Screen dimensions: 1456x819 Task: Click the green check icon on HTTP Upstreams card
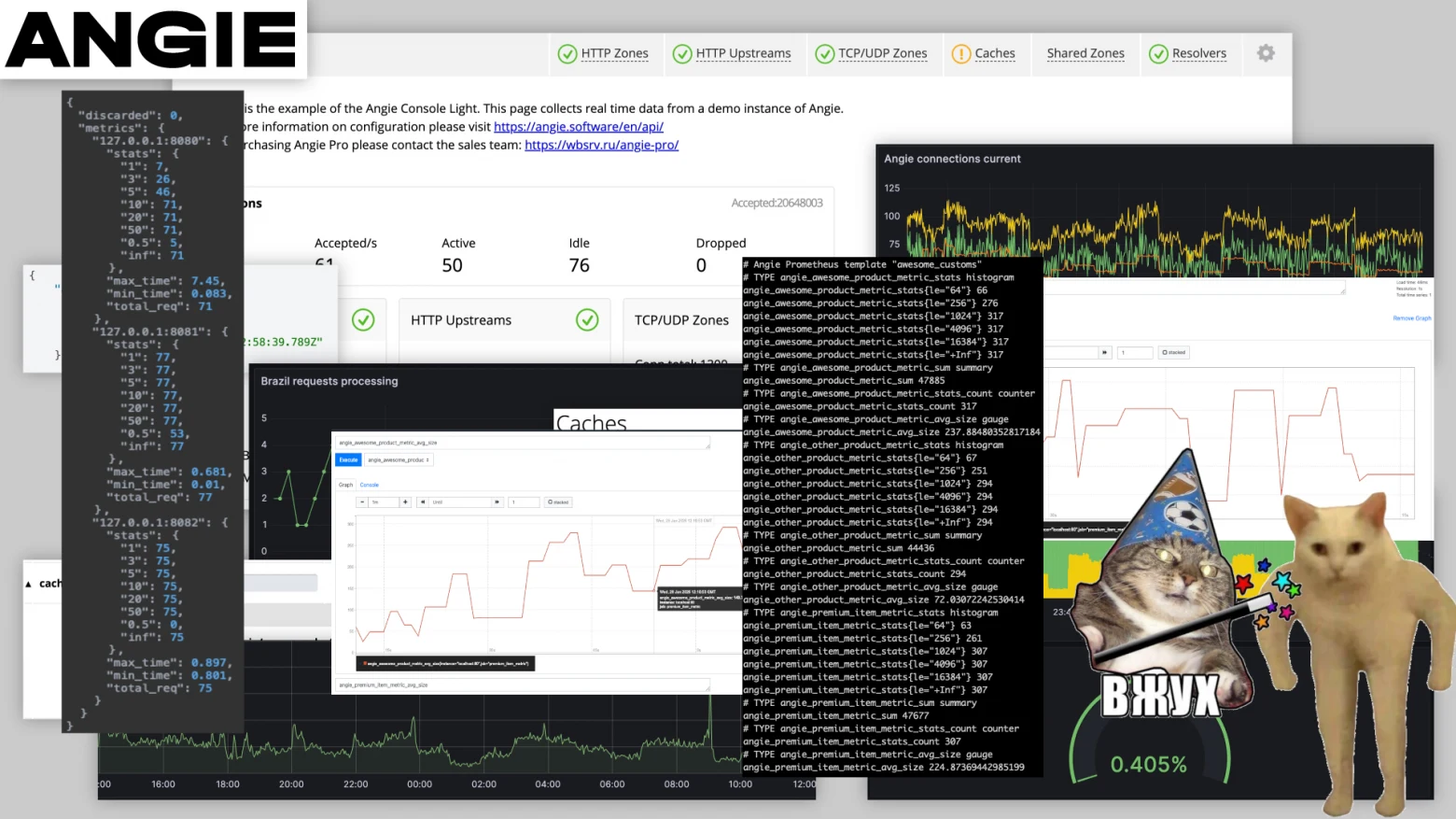point(587,320)
